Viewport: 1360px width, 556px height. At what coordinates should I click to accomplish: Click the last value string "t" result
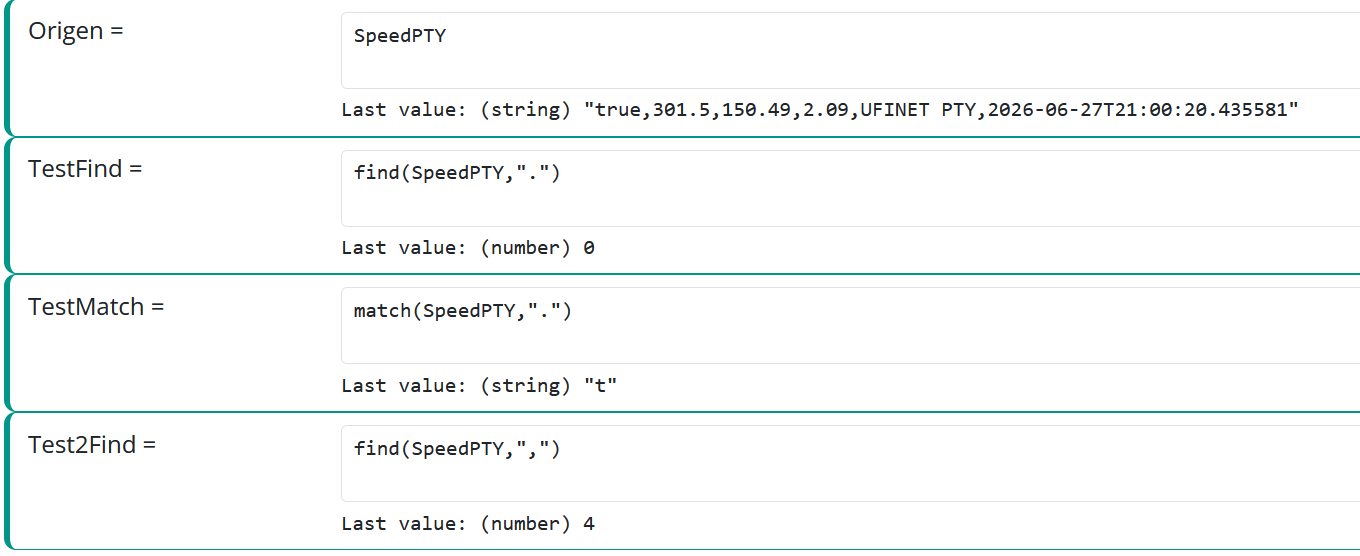coord(600,386)
